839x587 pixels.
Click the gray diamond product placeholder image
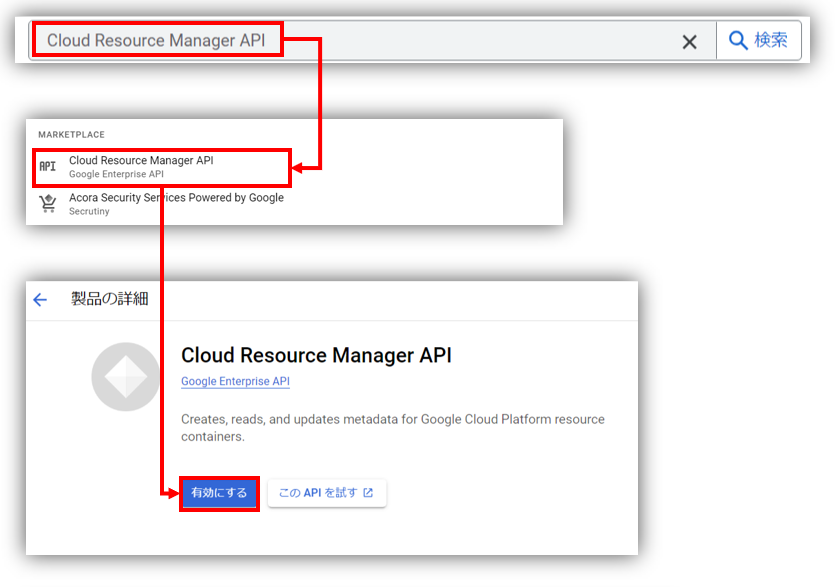[124, 378]
